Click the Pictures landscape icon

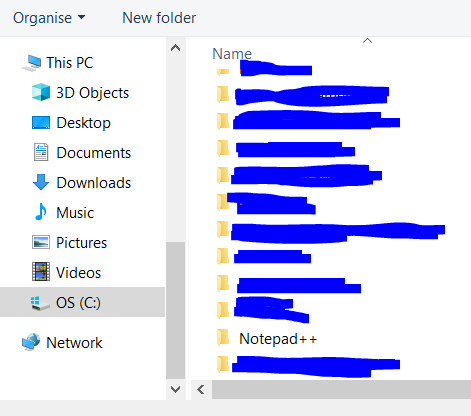[x=41, y=242]
